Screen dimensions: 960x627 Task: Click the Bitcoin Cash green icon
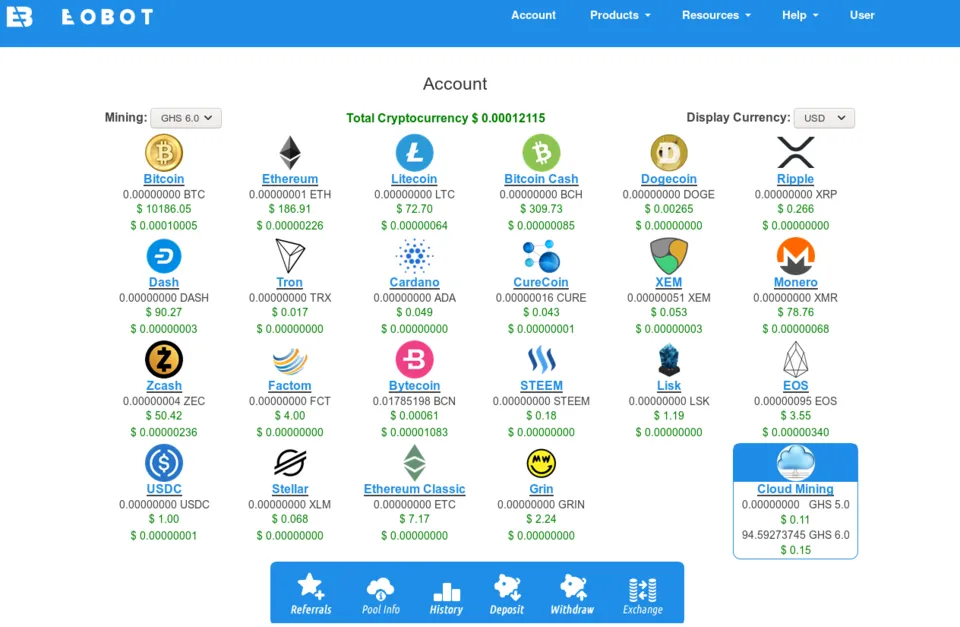point(541,152)
